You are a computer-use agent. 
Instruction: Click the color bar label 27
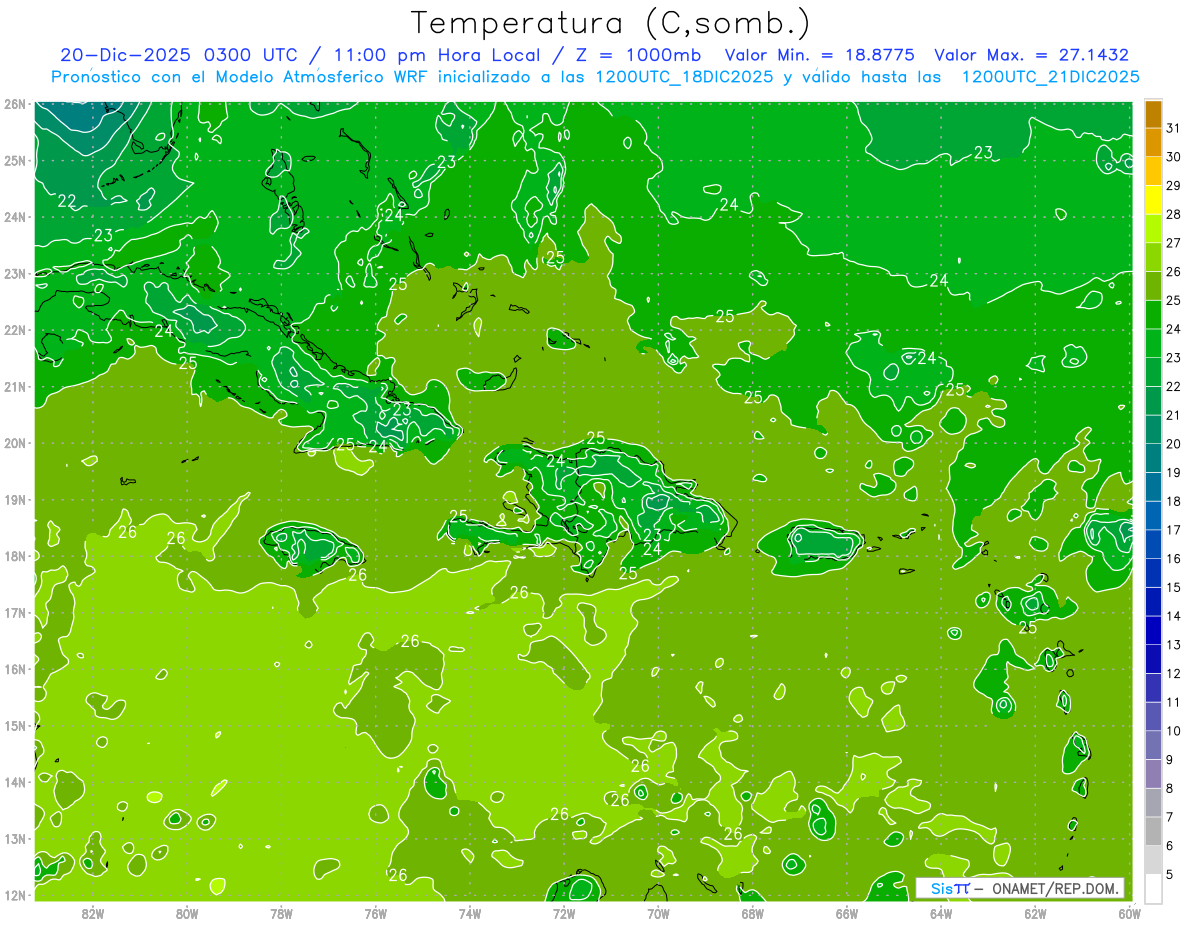[1173, 243]
